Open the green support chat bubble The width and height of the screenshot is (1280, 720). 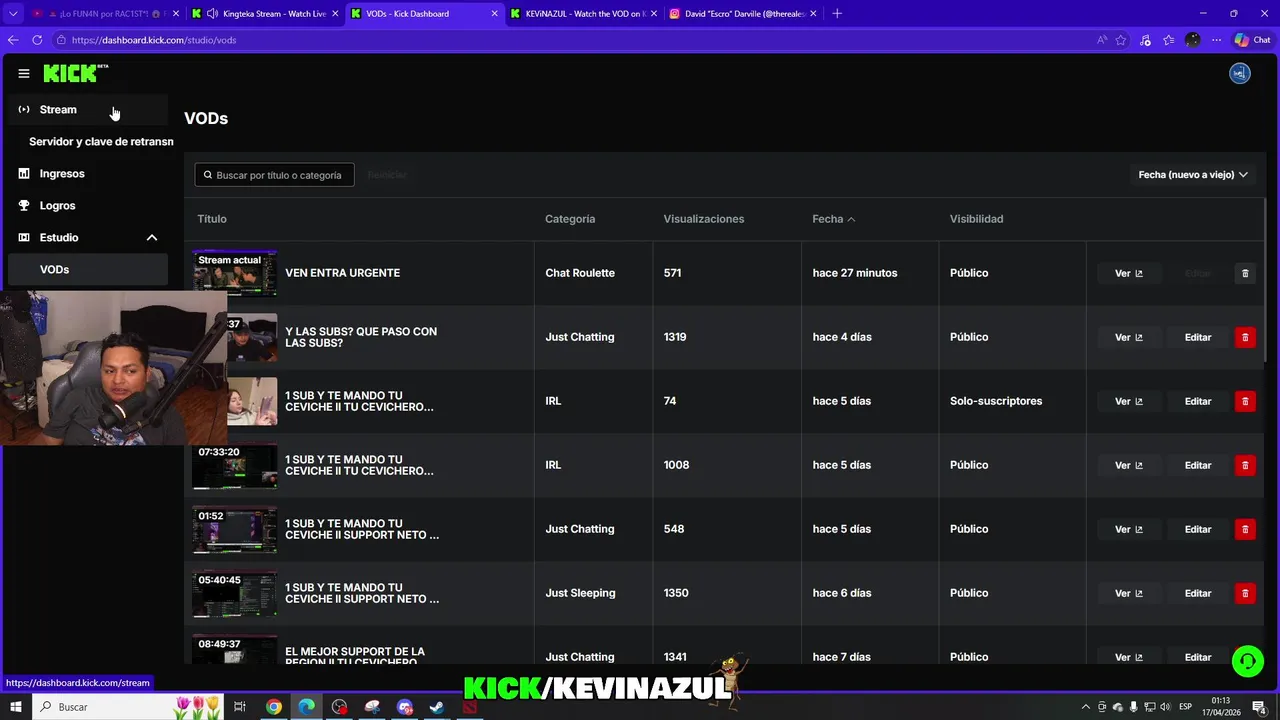point(1247,661)
